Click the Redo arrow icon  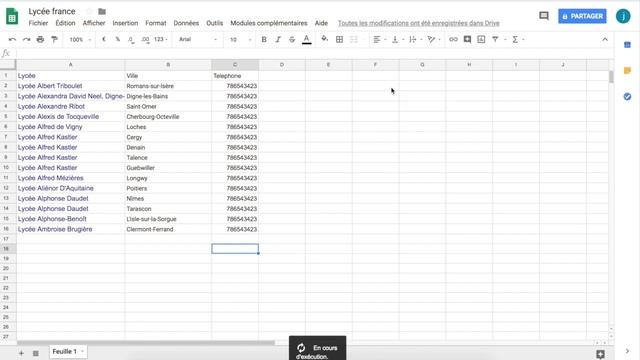click(27, 40)
